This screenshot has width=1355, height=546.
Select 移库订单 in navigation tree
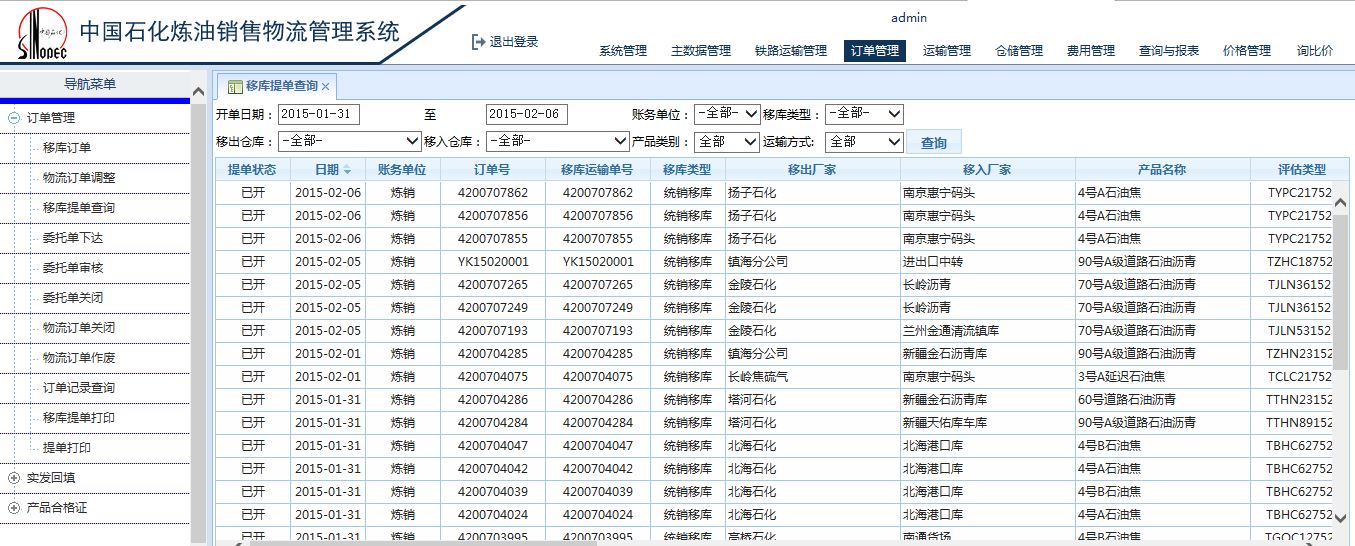(x=67, y=148)
